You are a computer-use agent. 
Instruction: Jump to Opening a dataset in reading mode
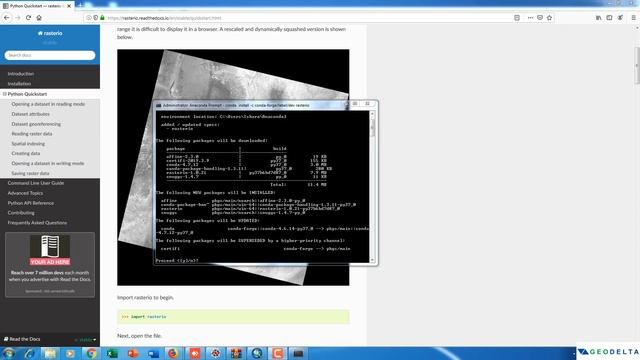coord(48,104)
